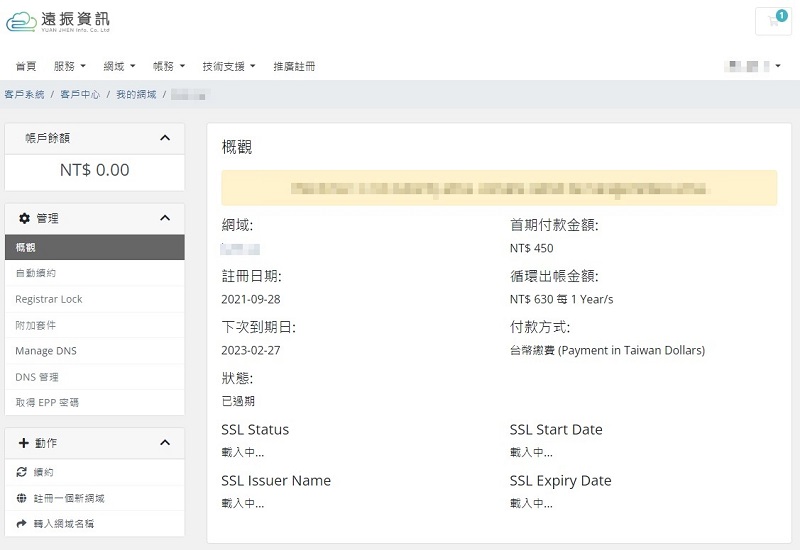Image resolution: width=800 pixels, height=550 pixels.
Task: Click the plus icon beside 動作
Action: click(23, 443)
